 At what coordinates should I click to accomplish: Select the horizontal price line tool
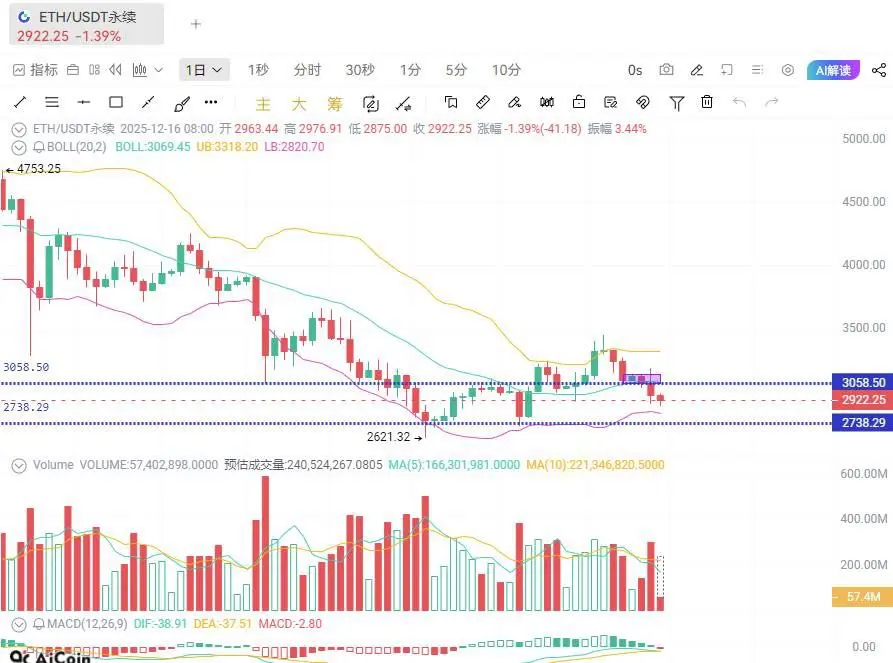[84, 103]
